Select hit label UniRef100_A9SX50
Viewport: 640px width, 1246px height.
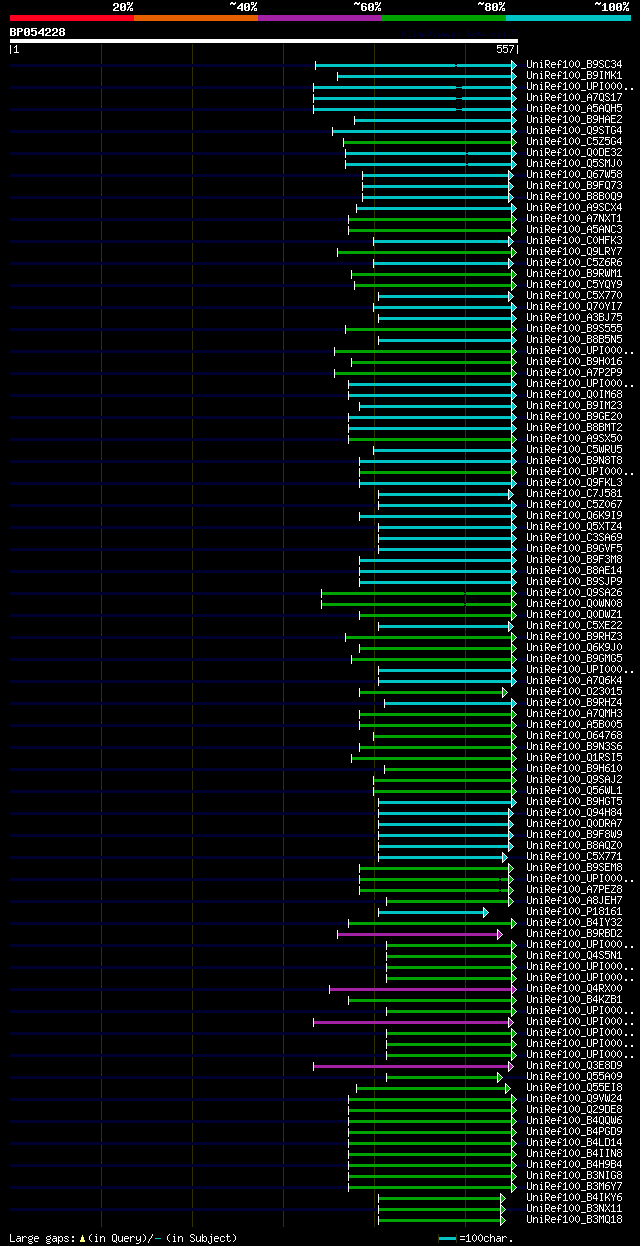pyautogui.click(x=574, y=439)
